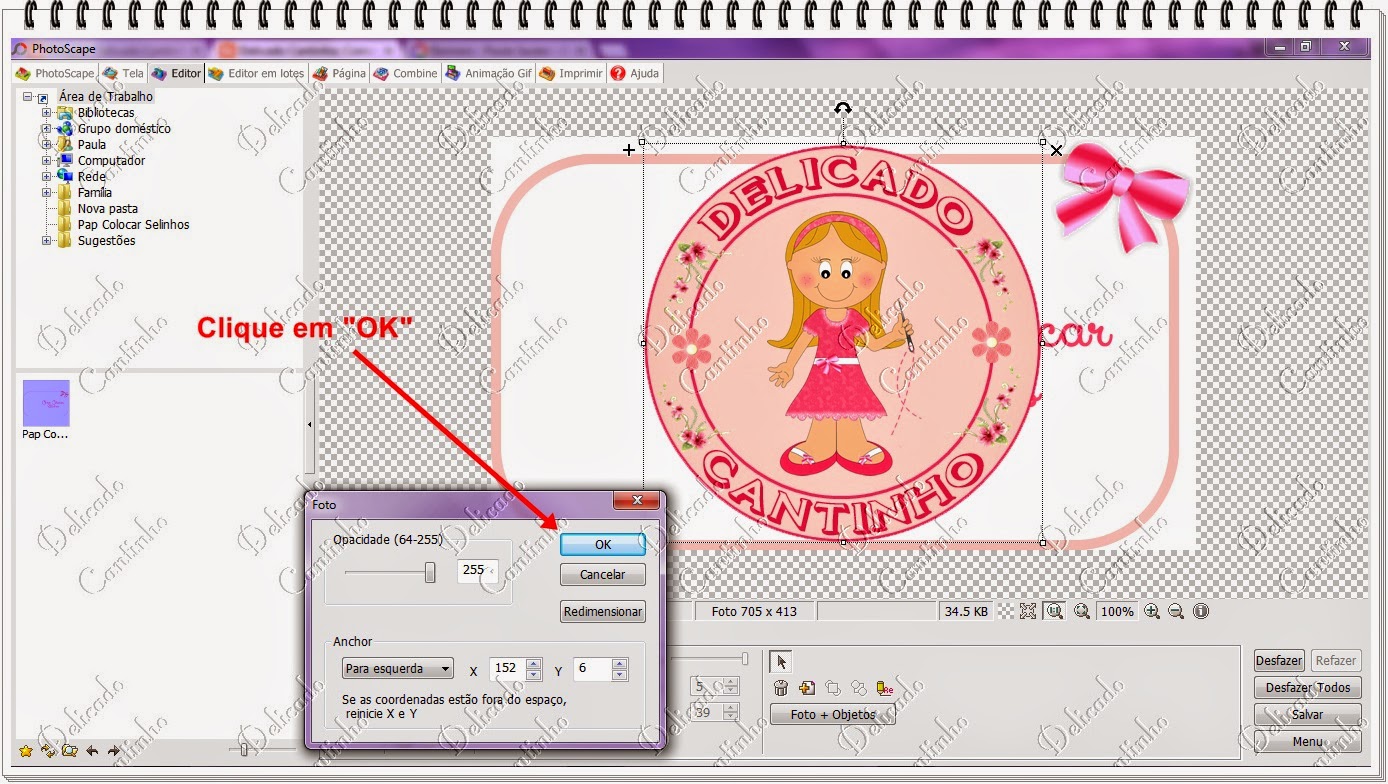Expand the Paula folder node
Image resolution: width=1388 pixels, height=784 pixels.
[46, 145]
